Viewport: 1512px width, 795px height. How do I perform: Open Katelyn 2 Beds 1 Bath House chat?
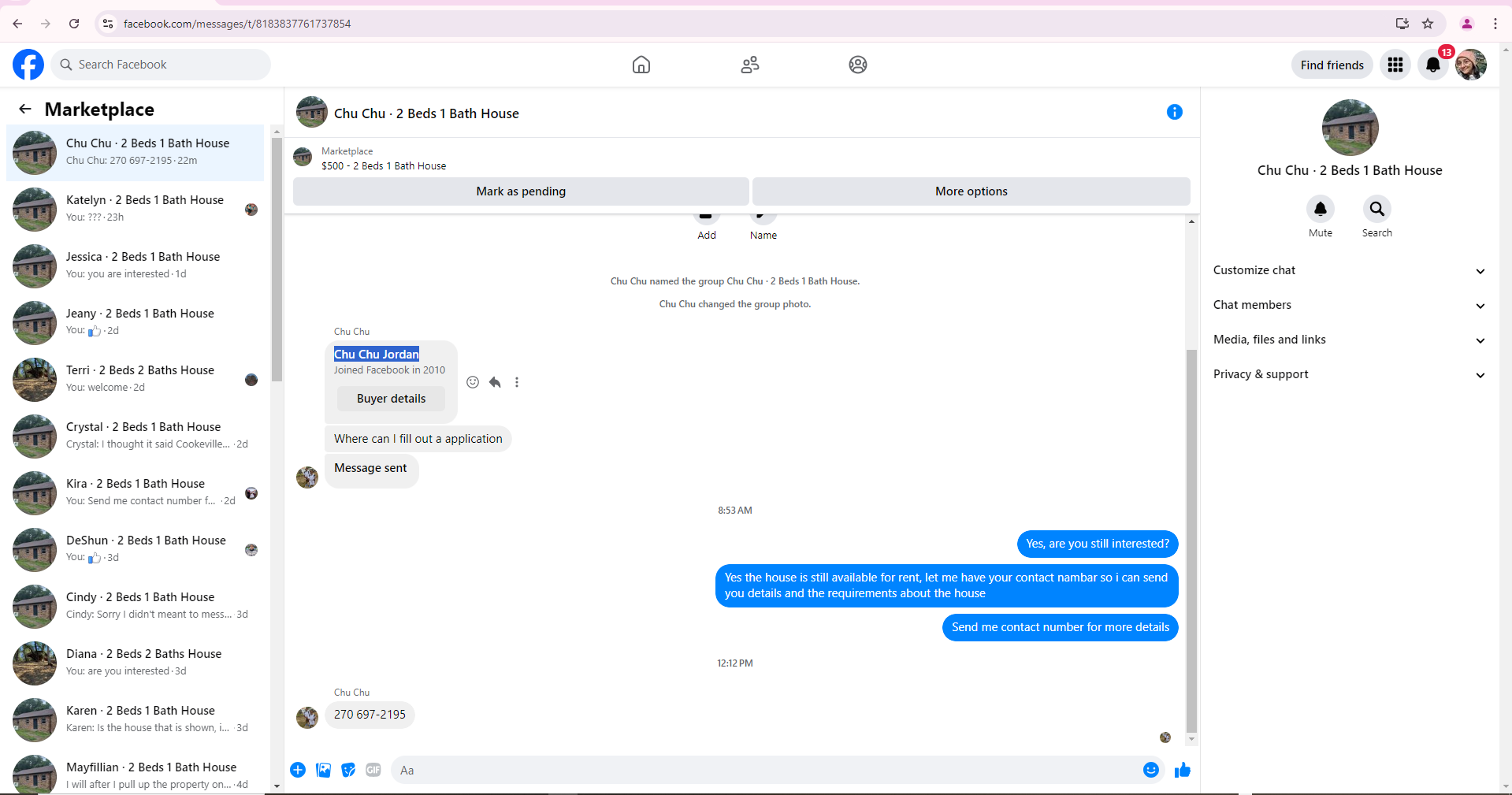136,209
